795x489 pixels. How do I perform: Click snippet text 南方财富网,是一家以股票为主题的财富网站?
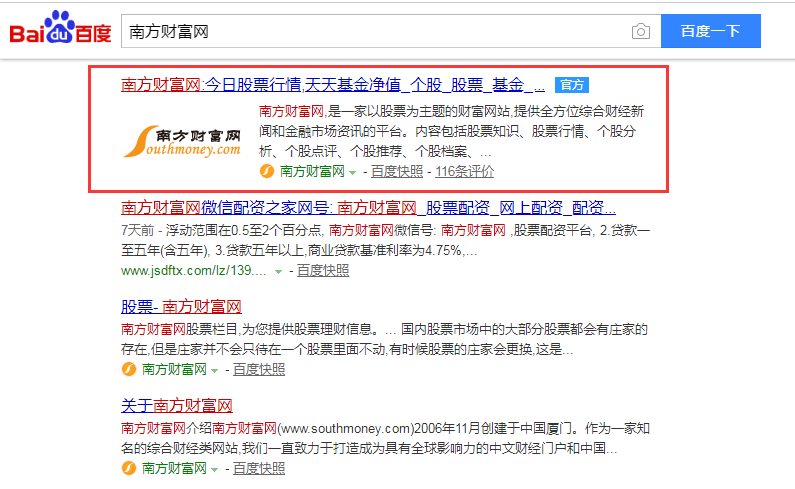384,111
